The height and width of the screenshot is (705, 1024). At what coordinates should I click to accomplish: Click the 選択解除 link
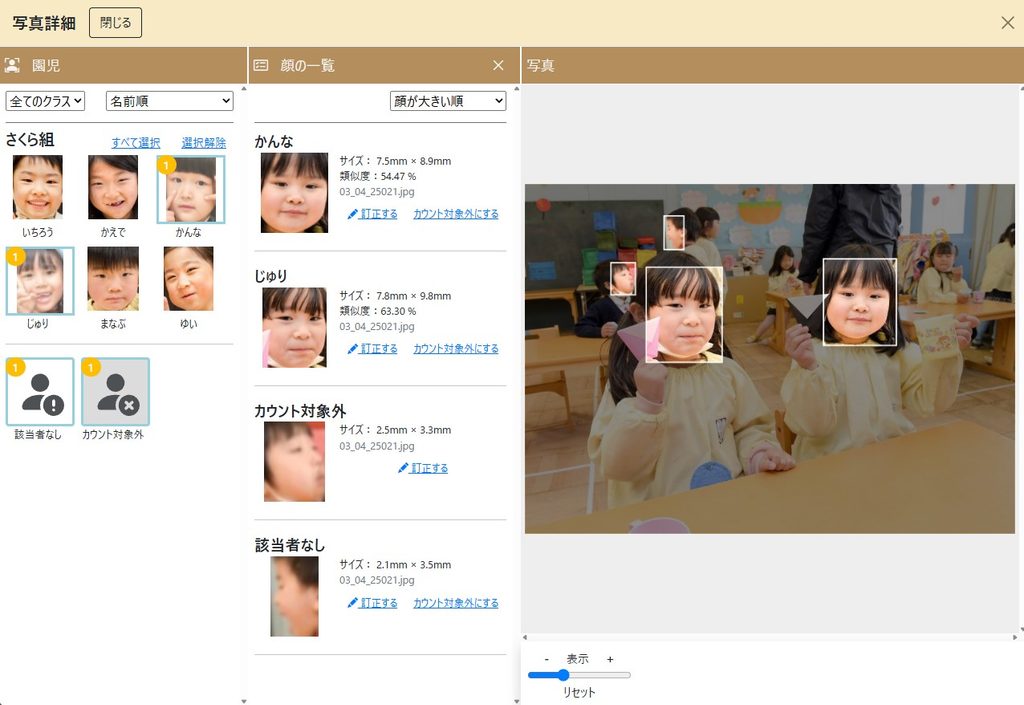click(x=204, y=143)
